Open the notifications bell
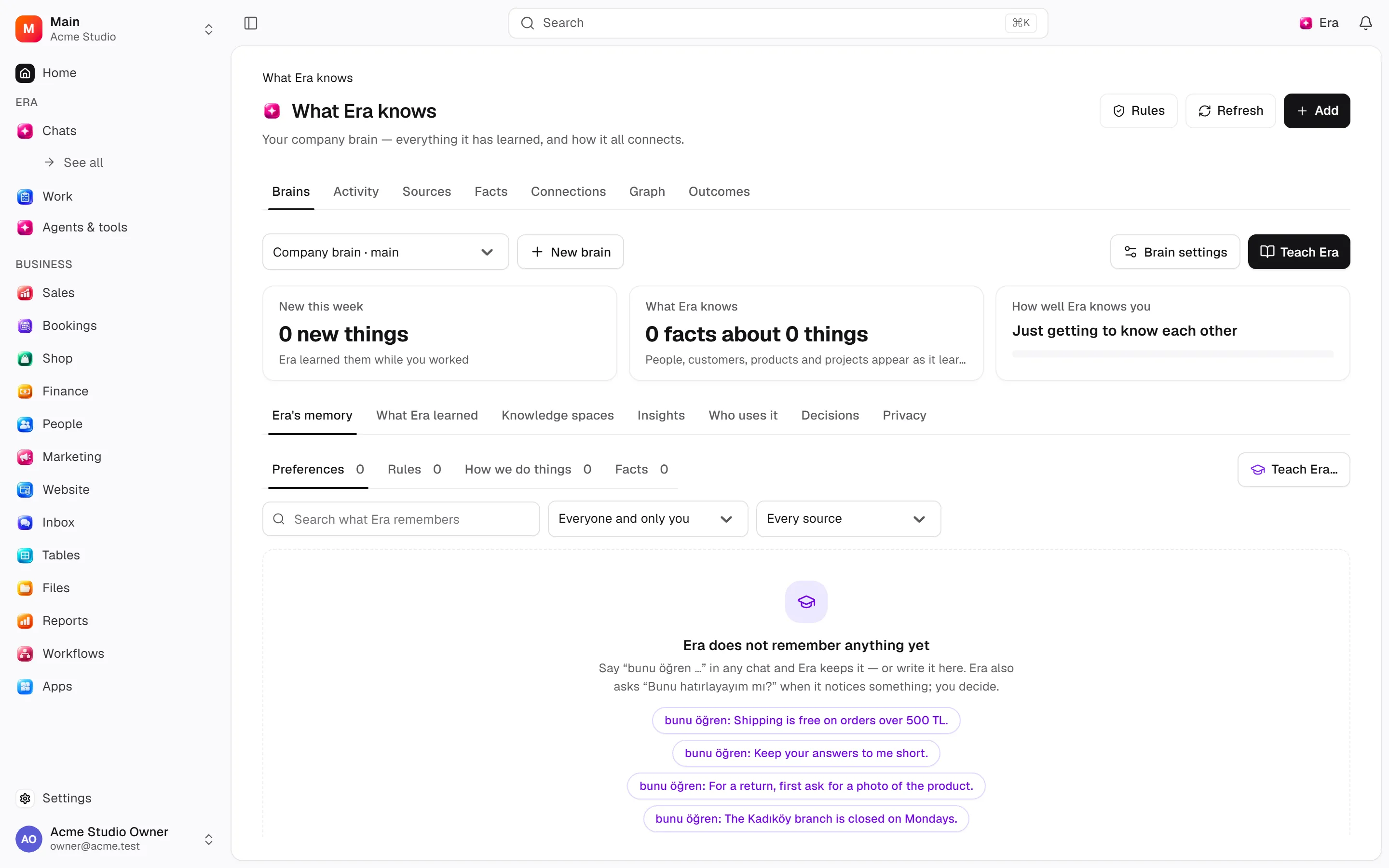1389x868 pixels. [x=1365, y=23]
